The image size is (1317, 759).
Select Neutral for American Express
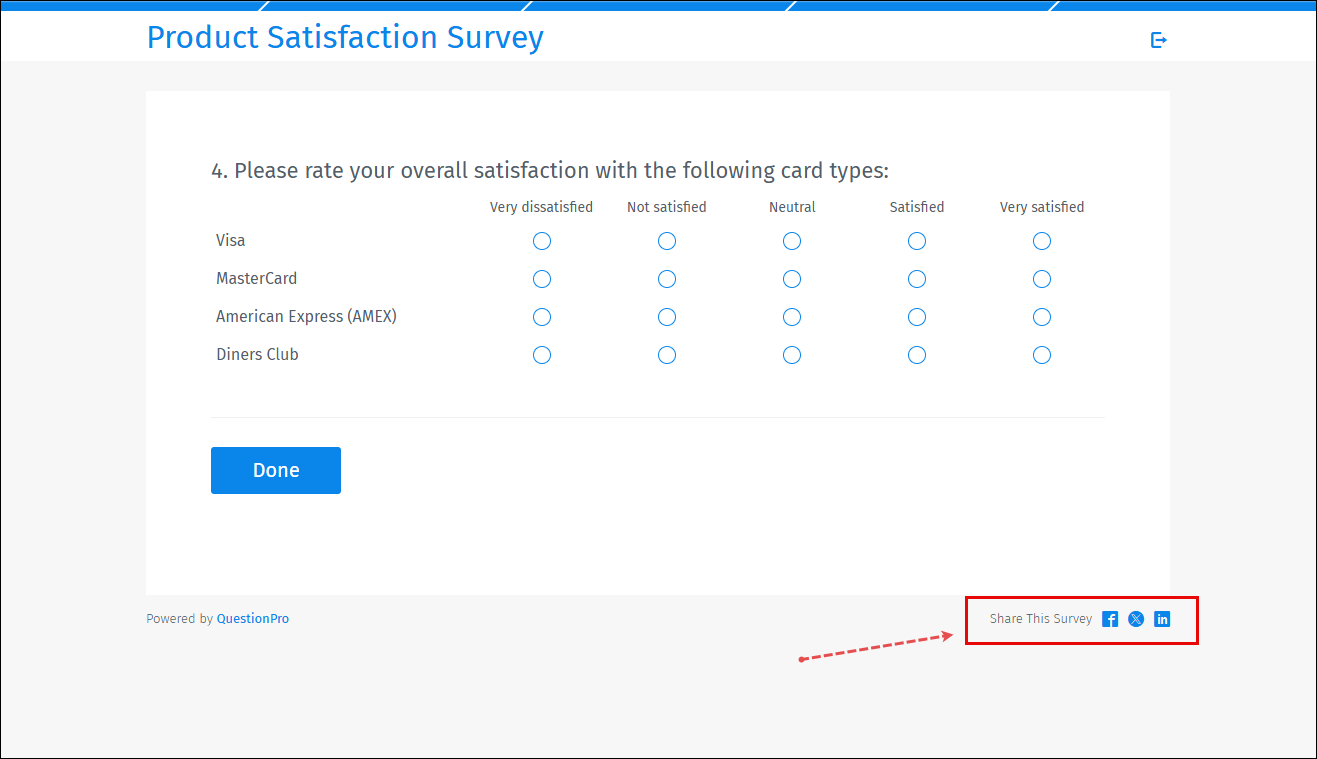pyautogui.click(x=792, y=317)
